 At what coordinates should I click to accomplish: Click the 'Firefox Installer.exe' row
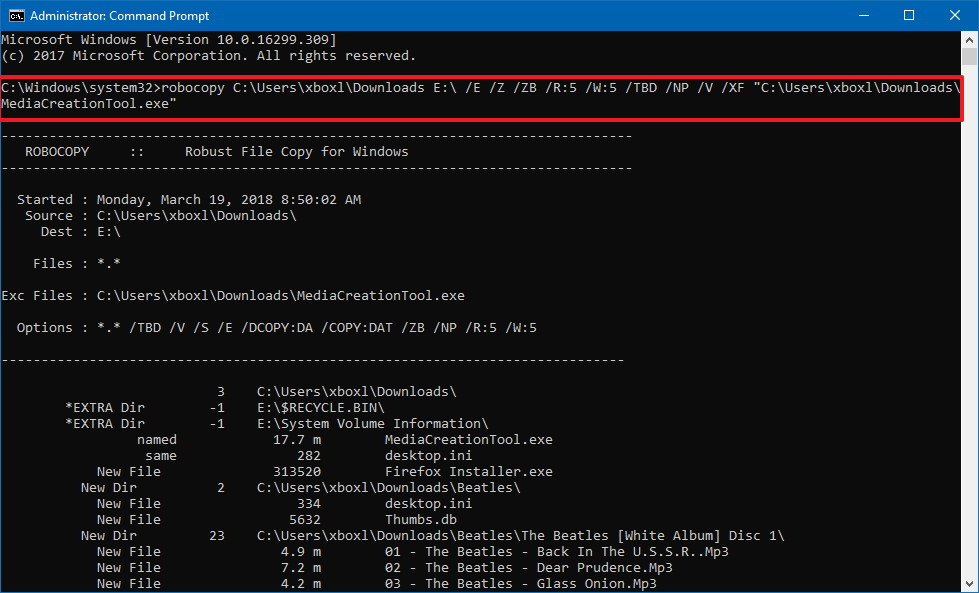[325, 472]
